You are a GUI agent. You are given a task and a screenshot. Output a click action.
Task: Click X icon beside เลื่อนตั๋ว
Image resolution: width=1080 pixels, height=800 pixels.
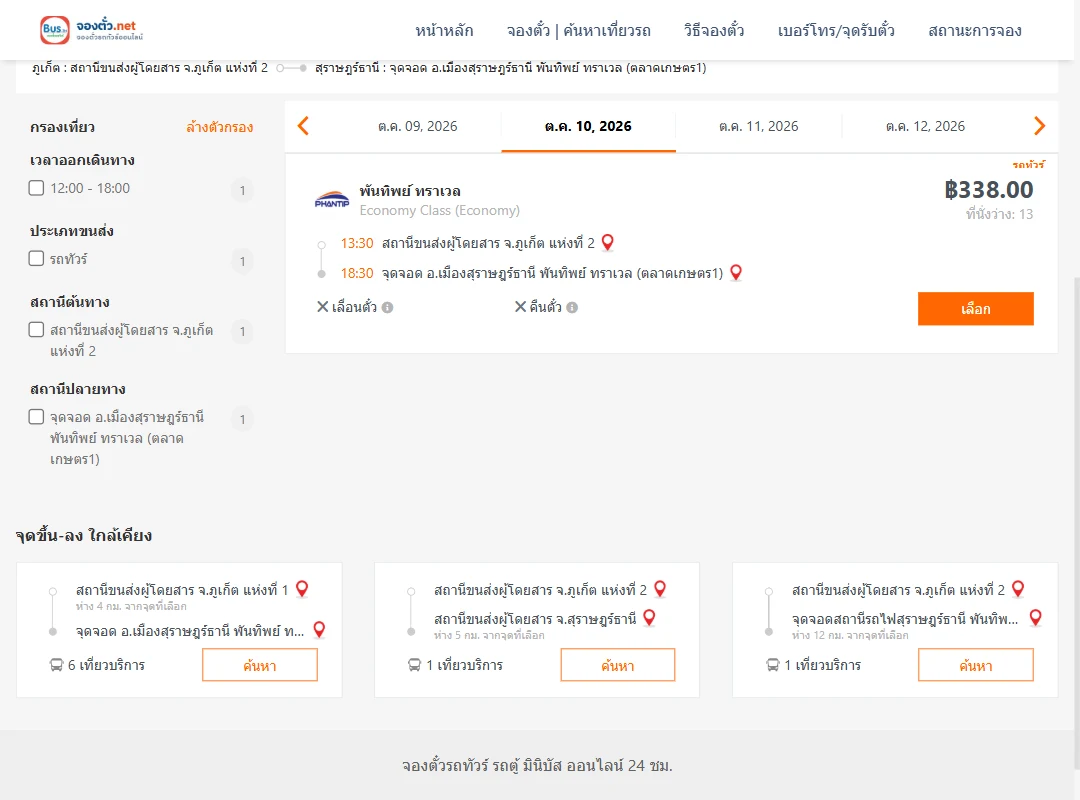pyautogui.click(x=322, y=307)
